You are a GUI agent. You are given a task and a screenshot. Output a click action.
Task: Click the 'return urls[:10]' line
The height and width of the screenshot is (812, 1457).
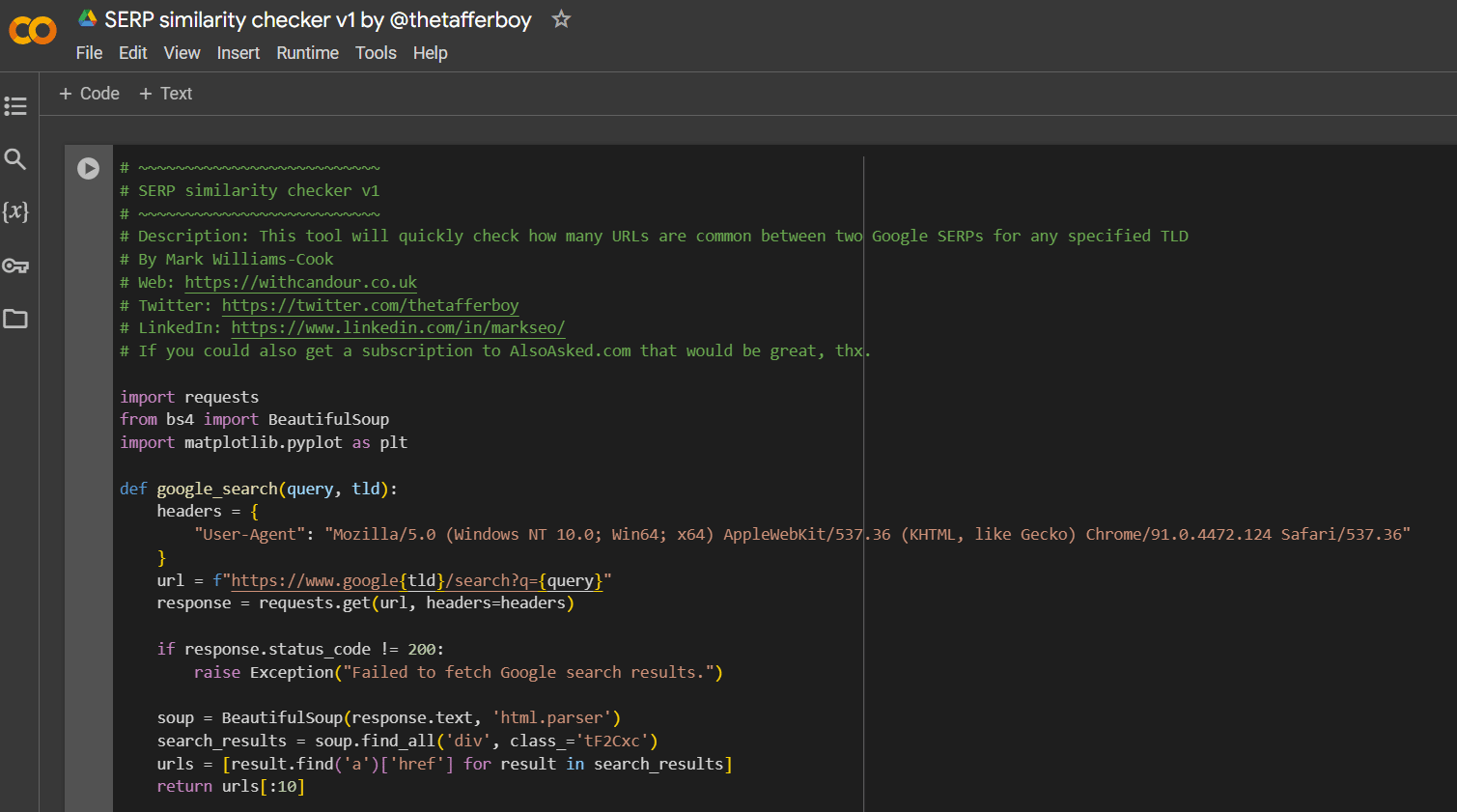pos(231,787)
